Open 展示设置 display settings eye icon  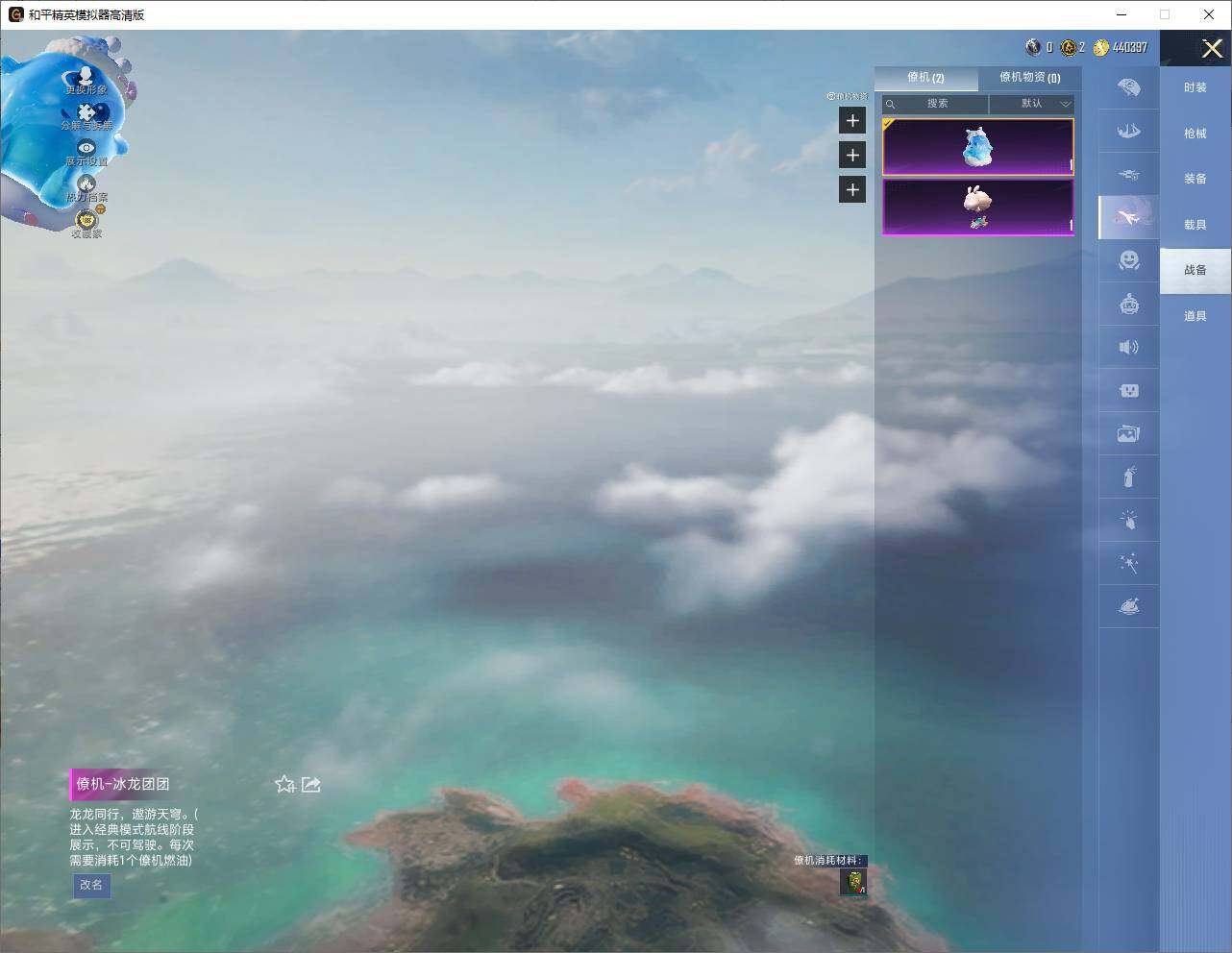coord(86,148)
